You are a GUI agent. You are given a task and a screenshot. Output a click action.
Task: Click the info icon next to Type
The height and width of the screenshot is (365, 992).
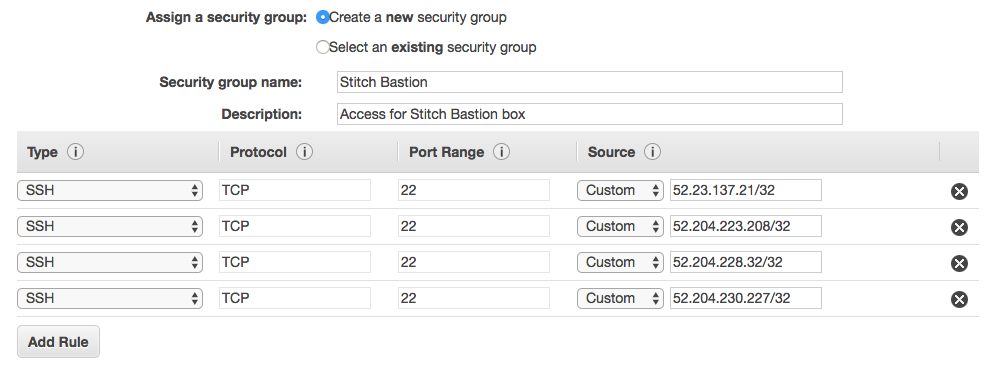pos(75,152)
